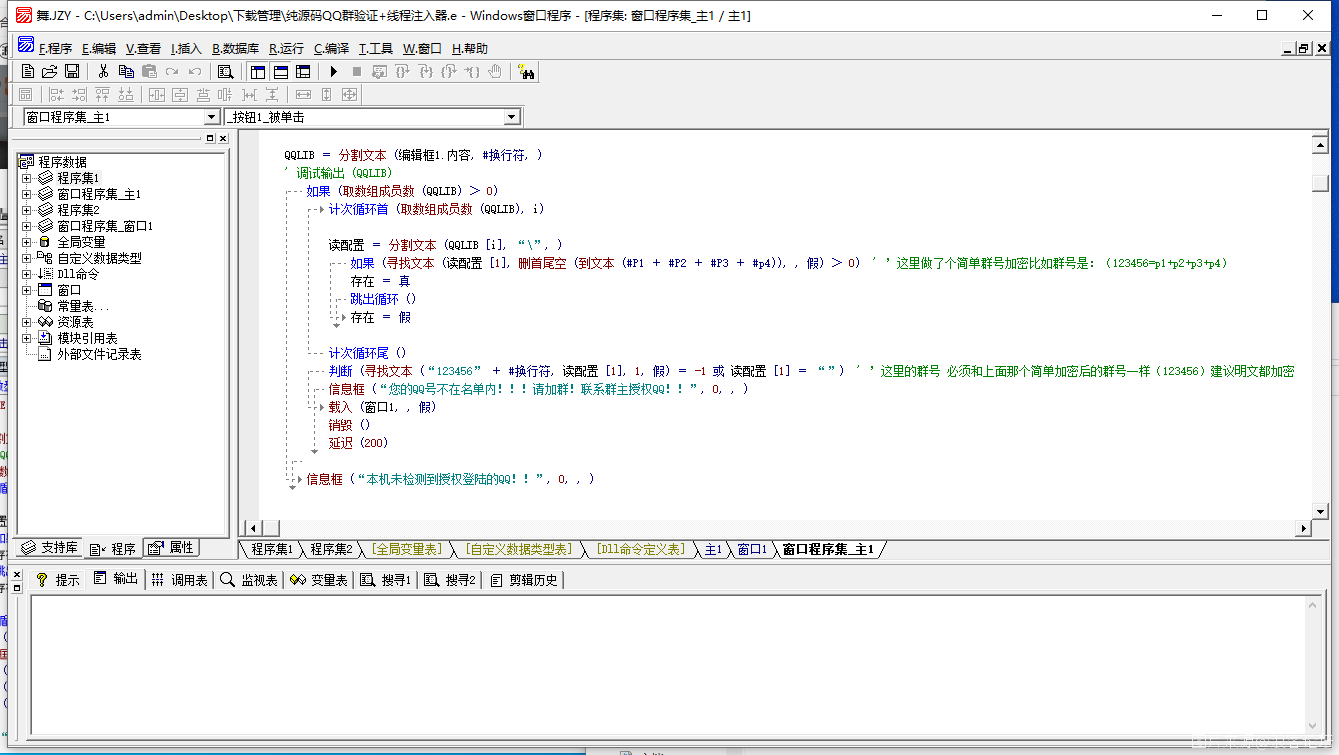Open the C.编译 menu
Viewport: 1339px width, 755px height.
[x=331, y=48]
